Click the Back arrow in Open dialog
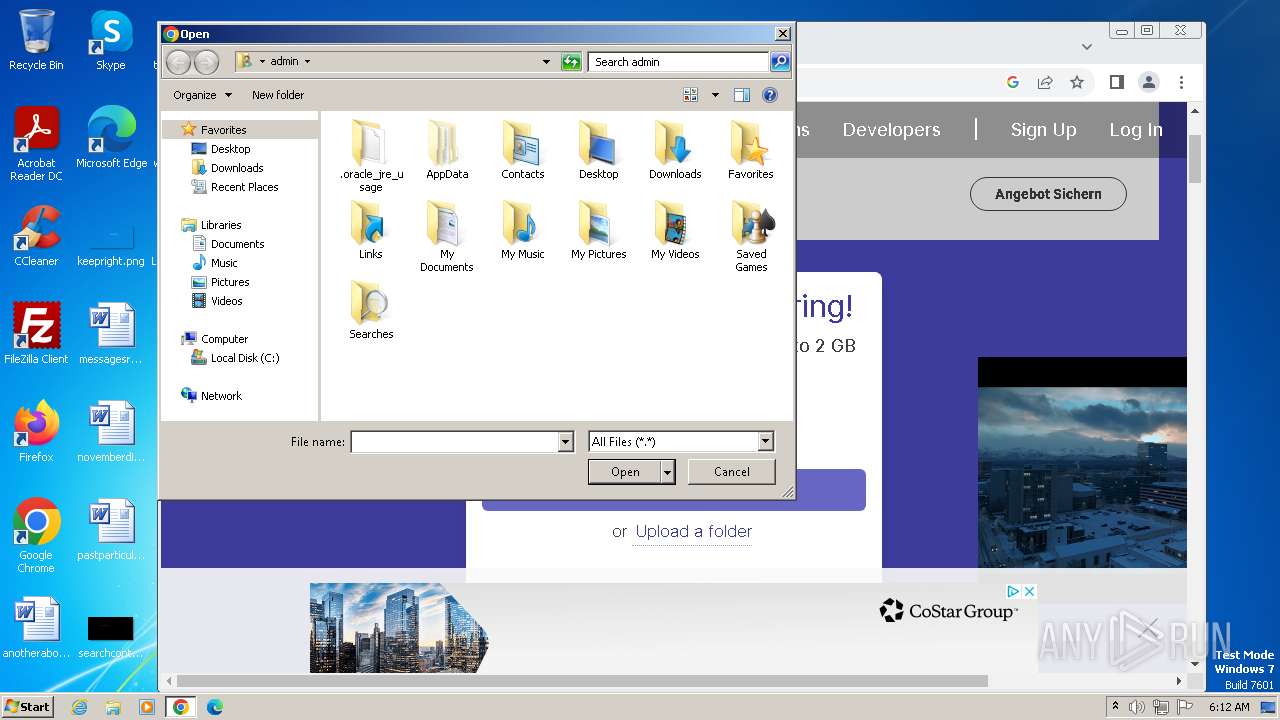This screenshot has width=1280, height=720. [178, 62]
